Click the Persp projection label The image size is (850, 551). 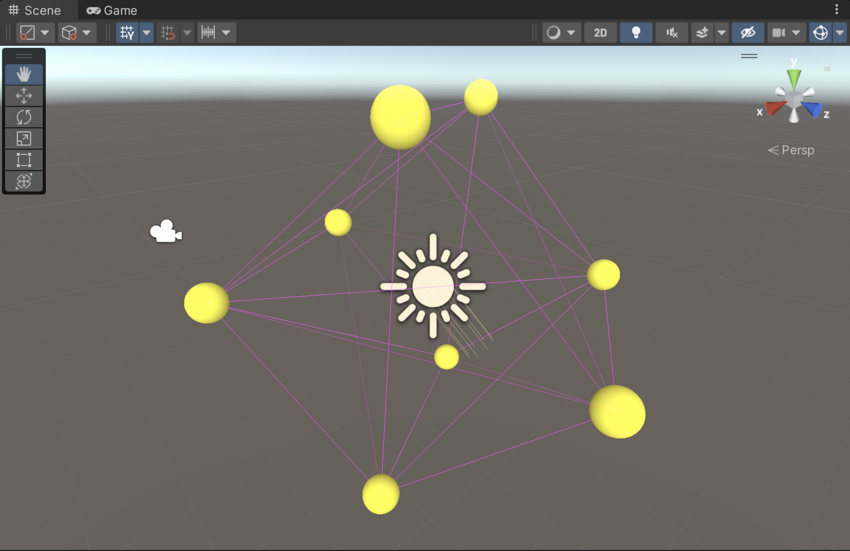(x=792, y=150)
